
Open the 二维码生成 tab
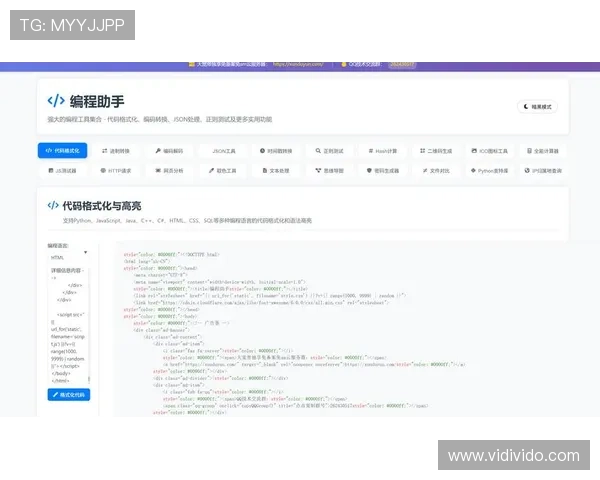pos(436,151)
